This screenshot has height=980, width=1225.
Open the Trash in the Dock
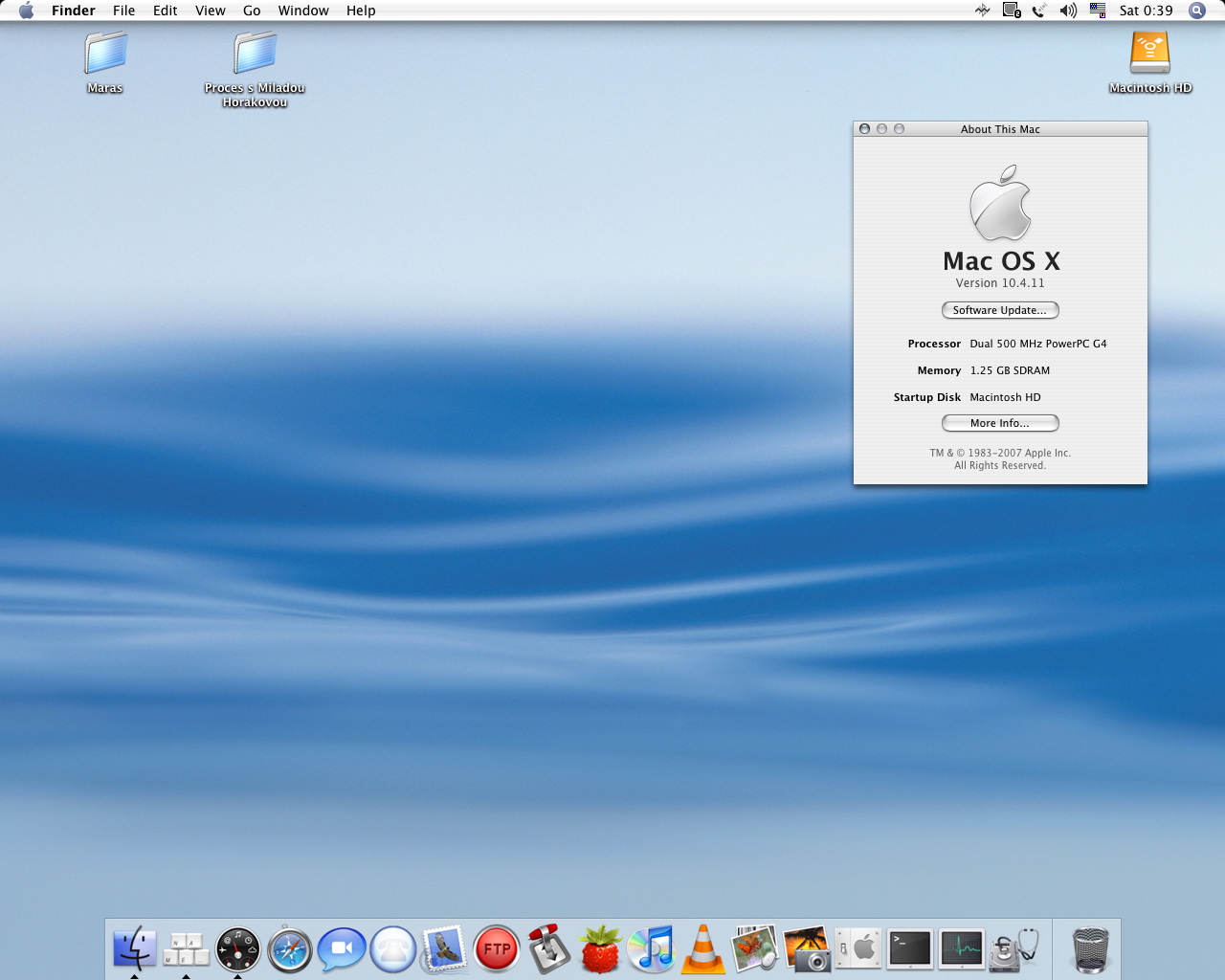coord(1090,949)
